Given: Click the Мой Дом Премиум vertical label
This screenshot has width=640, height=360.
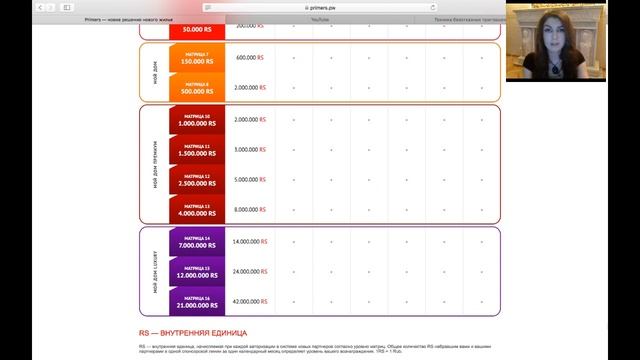Looking at the screenshot, I should (155, 164).
